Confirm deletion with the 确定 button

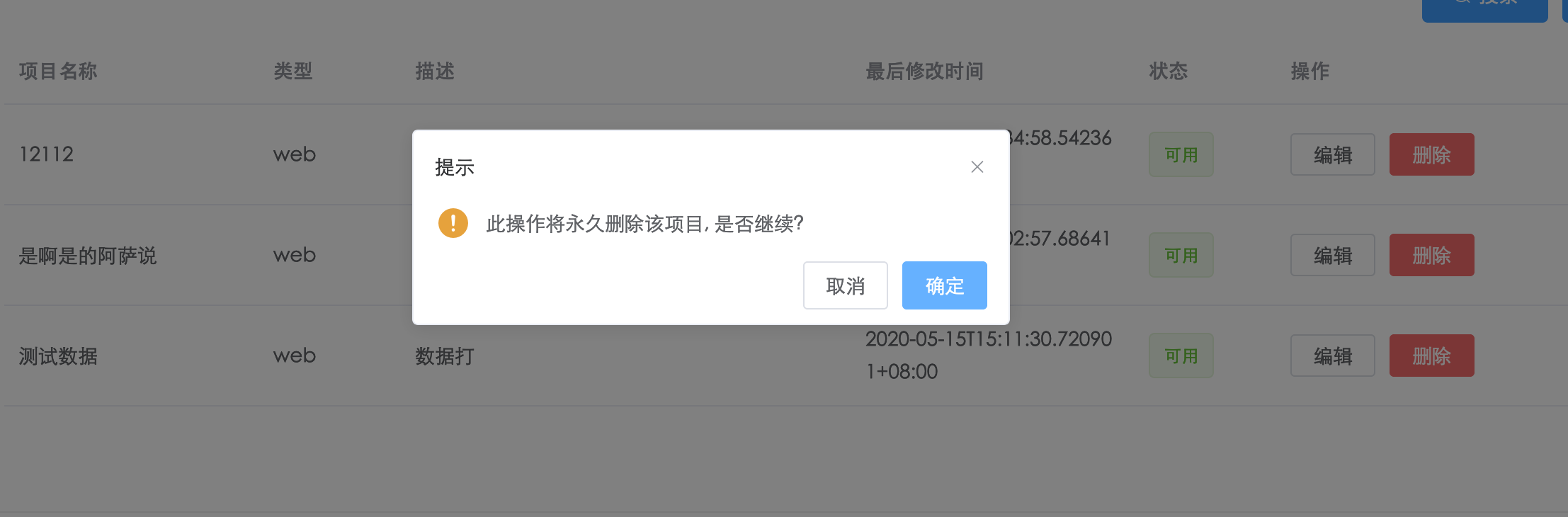tap(945, 285)
